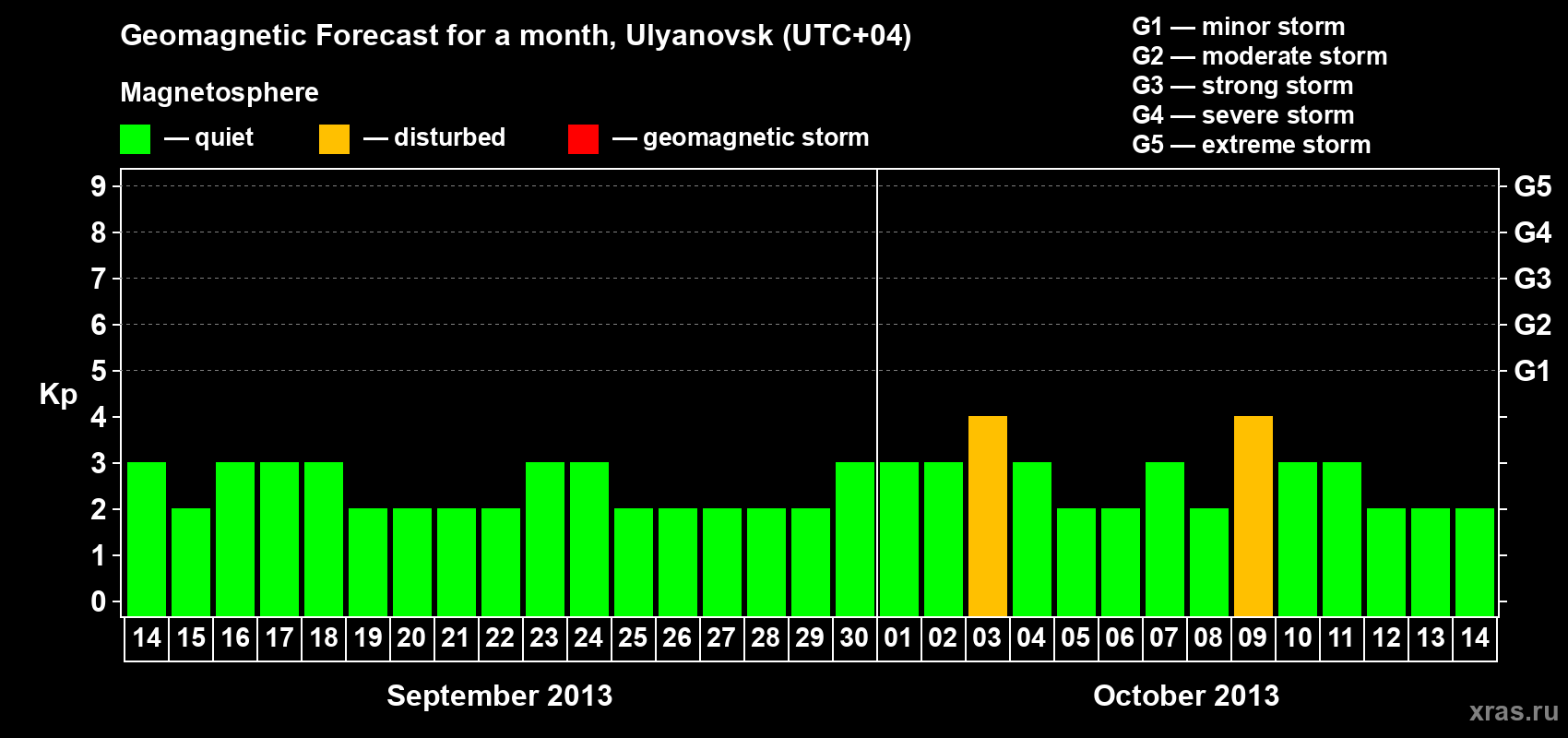
Task: Click date label 01 on the axis
Action: [898, 637]
